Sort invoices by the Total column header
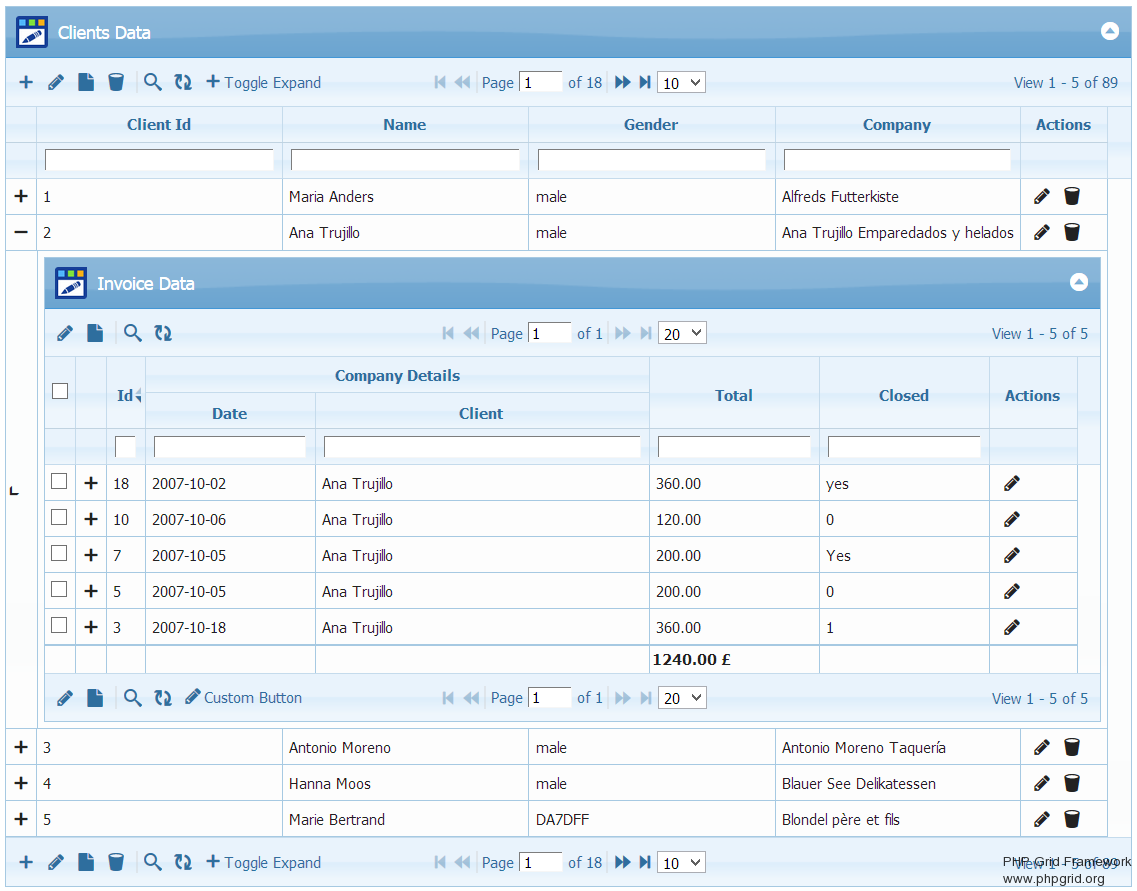Image resolution: width=1137 pixels, height=891 pixels. click(733, 396)
